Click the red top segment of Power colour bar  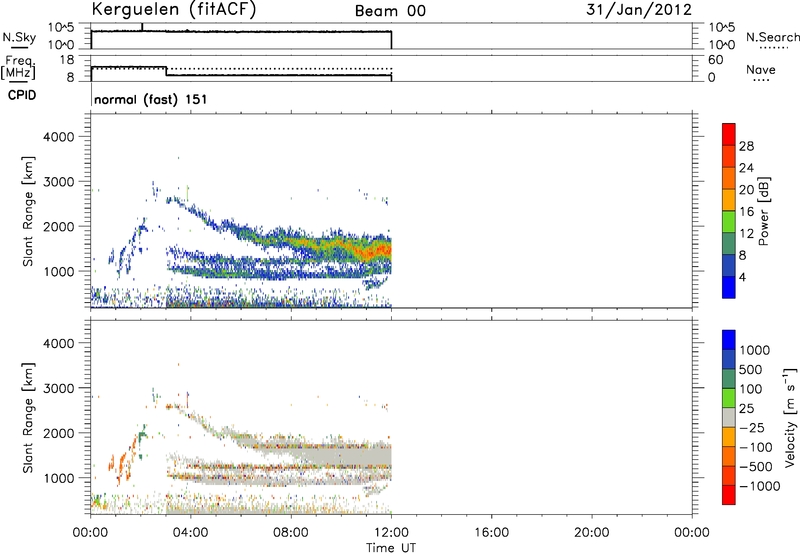729,134
